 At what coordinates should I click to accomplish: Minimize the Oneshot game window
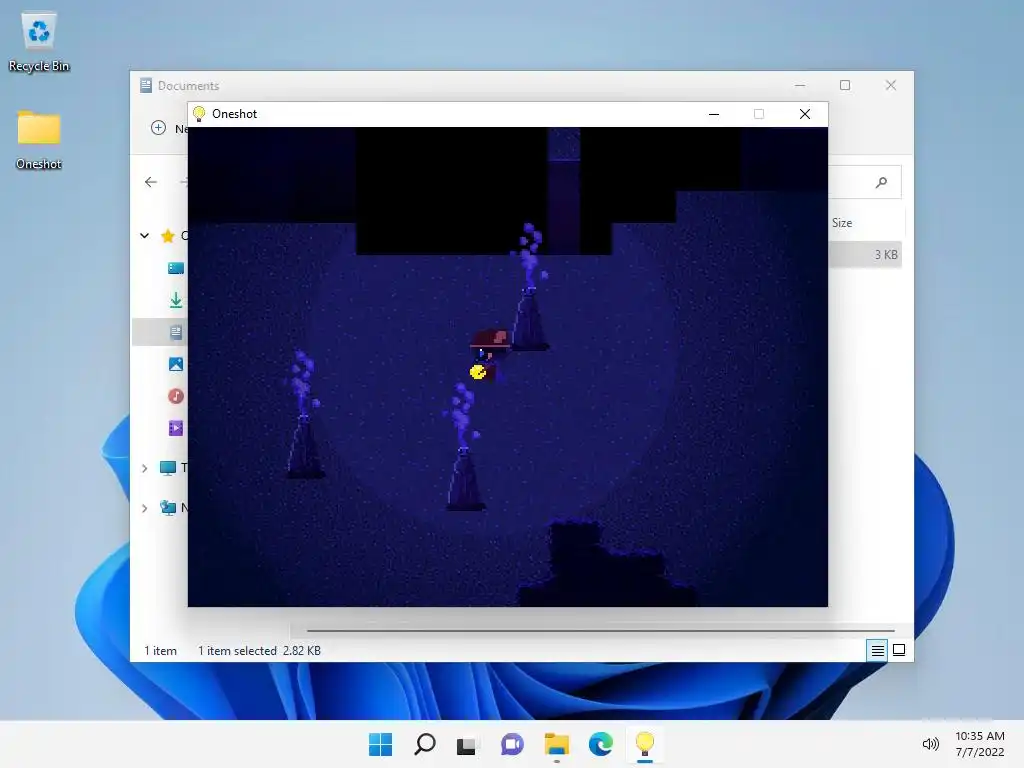(x=714, y=114)
